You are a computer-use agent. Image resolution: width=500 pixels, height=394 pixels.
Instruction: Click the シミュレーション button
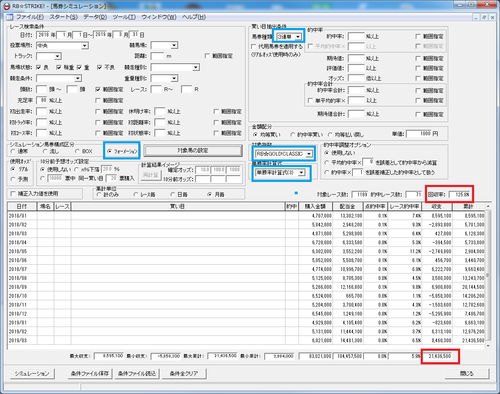pyautogui.click(x=32, y=374)
